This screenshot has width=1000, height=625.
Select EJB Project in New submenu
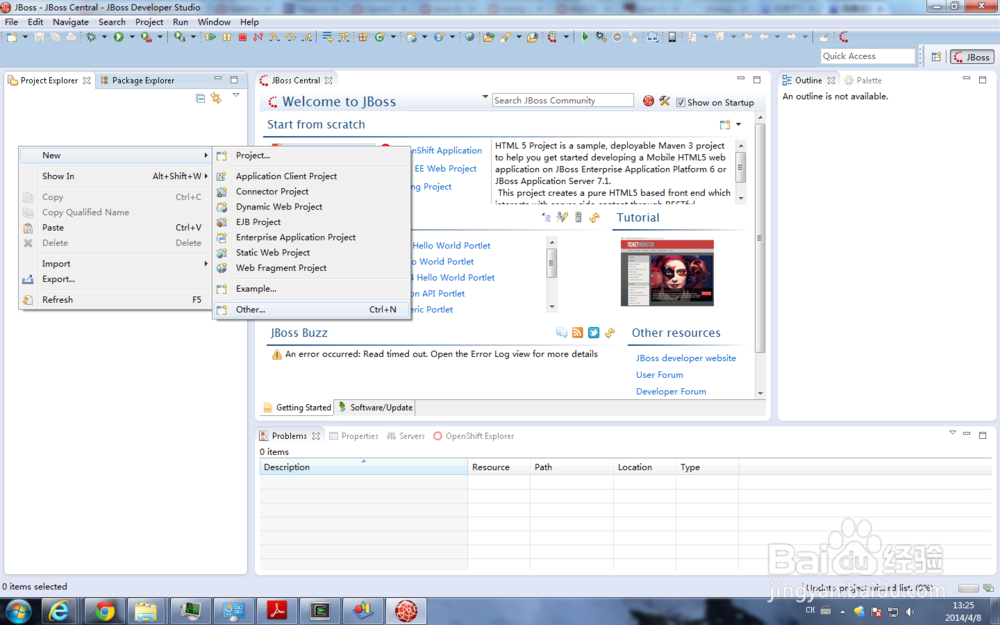click(311, 222)
